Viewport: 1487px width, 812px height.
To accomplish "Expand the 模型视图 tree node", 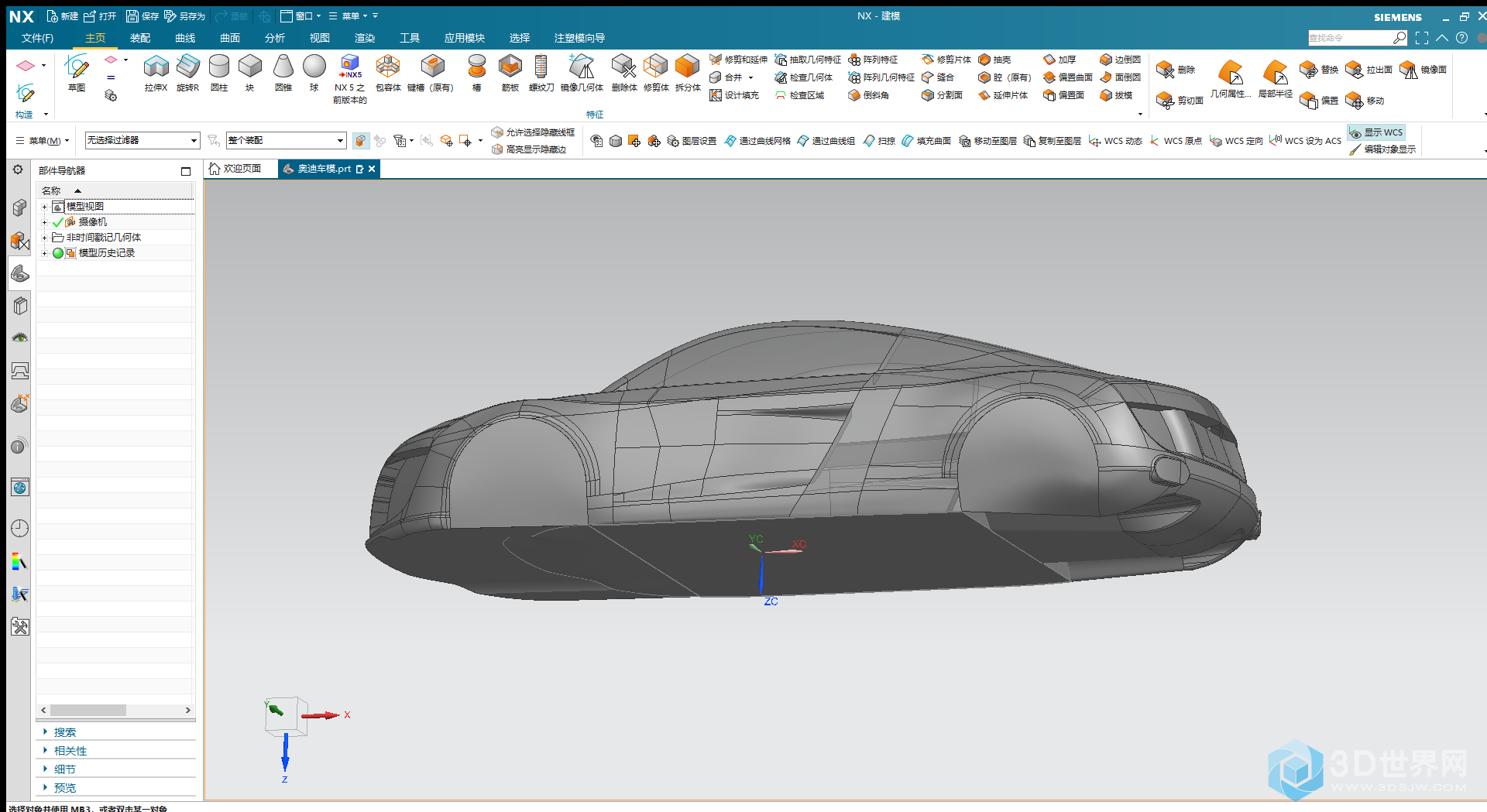I will 44,207.
